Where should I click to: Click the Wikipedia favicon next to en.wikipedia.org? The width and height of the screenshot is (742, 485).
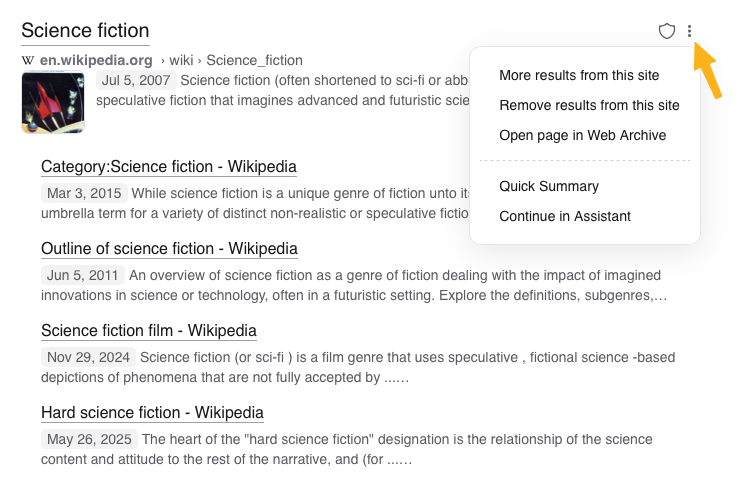pos(27,60)
